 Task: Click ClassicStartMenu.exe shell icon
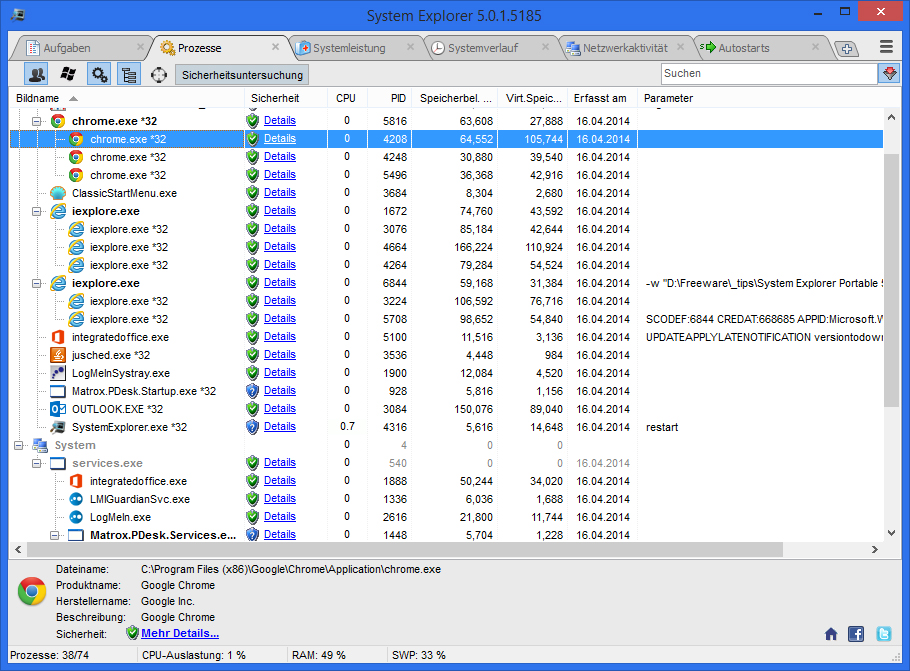tap(58, 193)
